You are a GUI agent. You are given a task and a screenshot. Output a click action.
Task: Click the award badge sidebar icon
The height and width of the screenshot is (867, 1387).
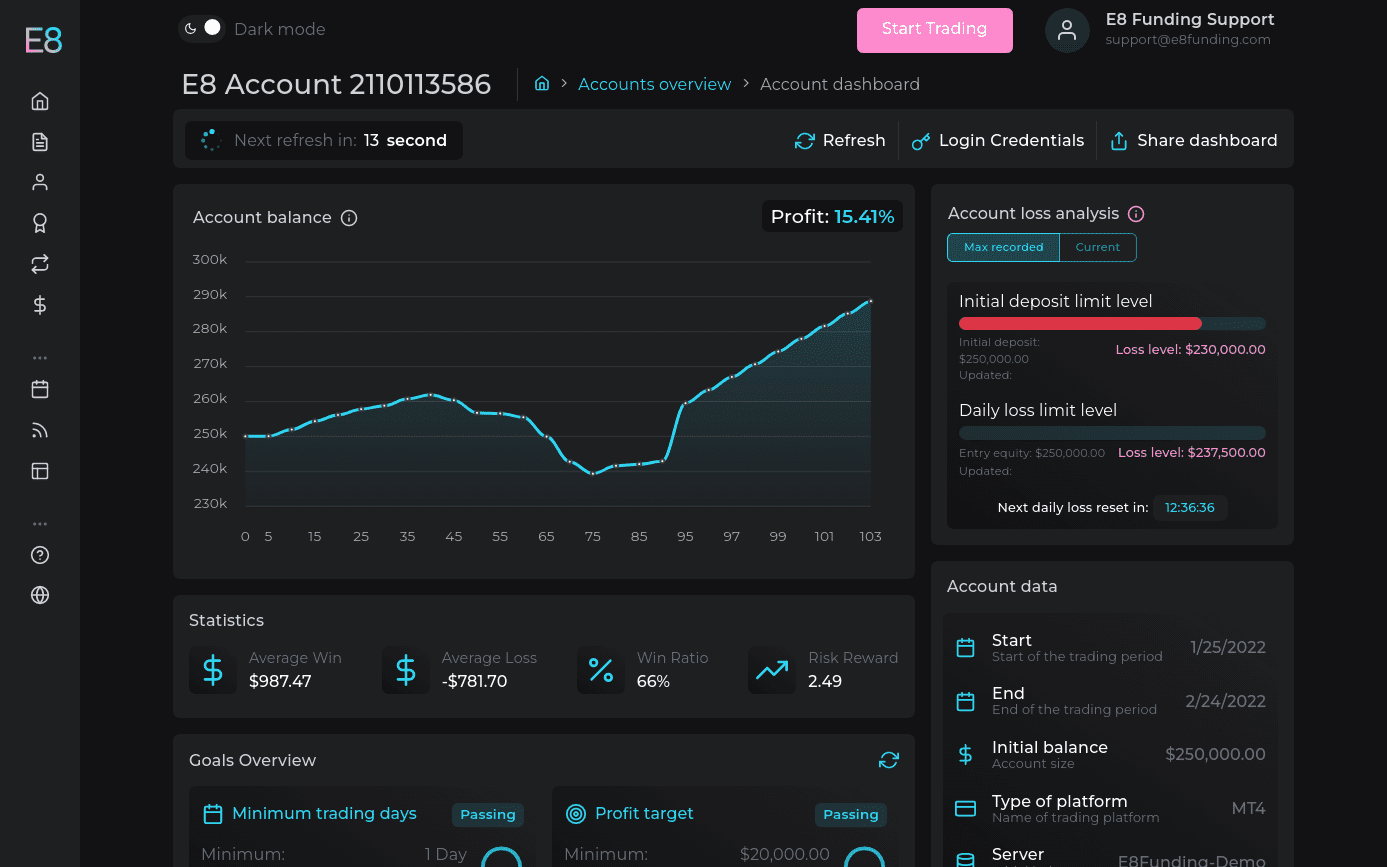40,223
